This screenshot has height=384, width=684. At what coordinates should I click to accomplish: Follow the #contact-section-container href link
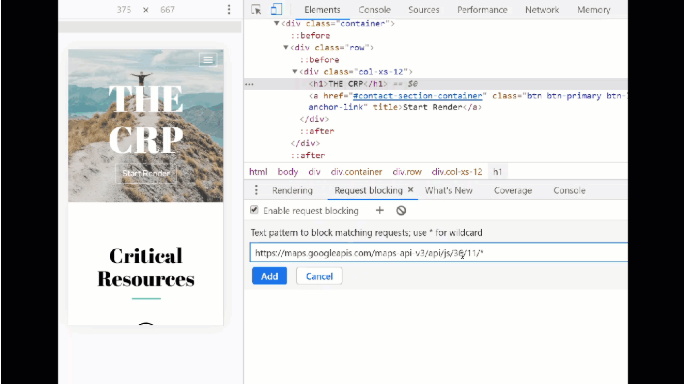coord(417,96)
